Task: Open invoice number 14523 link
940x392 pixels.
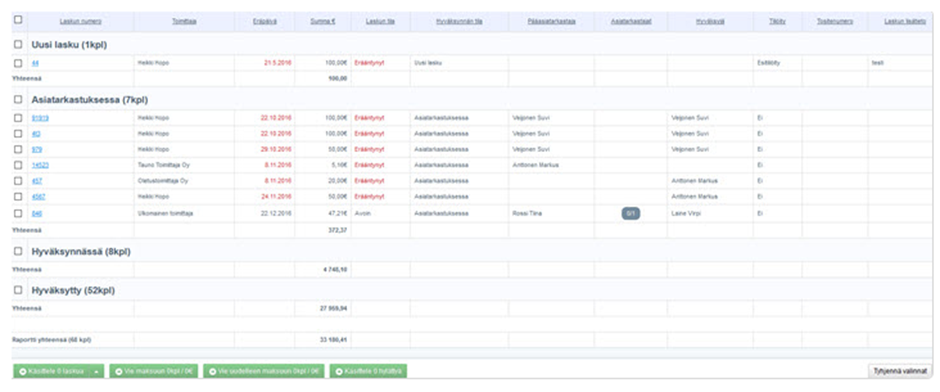Action: tap(40, 165)
